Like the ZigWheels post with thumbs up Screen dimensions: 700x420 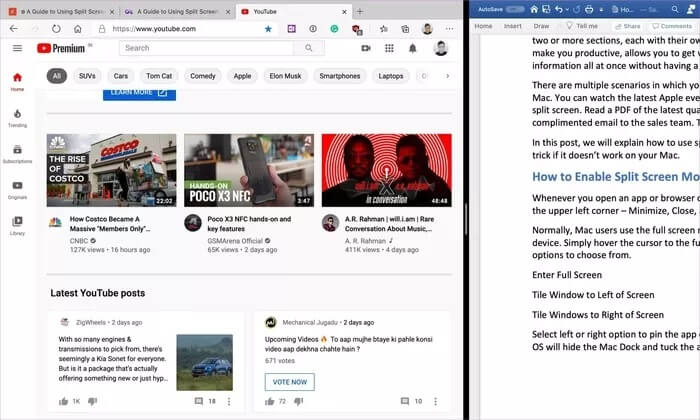(63, 401)
